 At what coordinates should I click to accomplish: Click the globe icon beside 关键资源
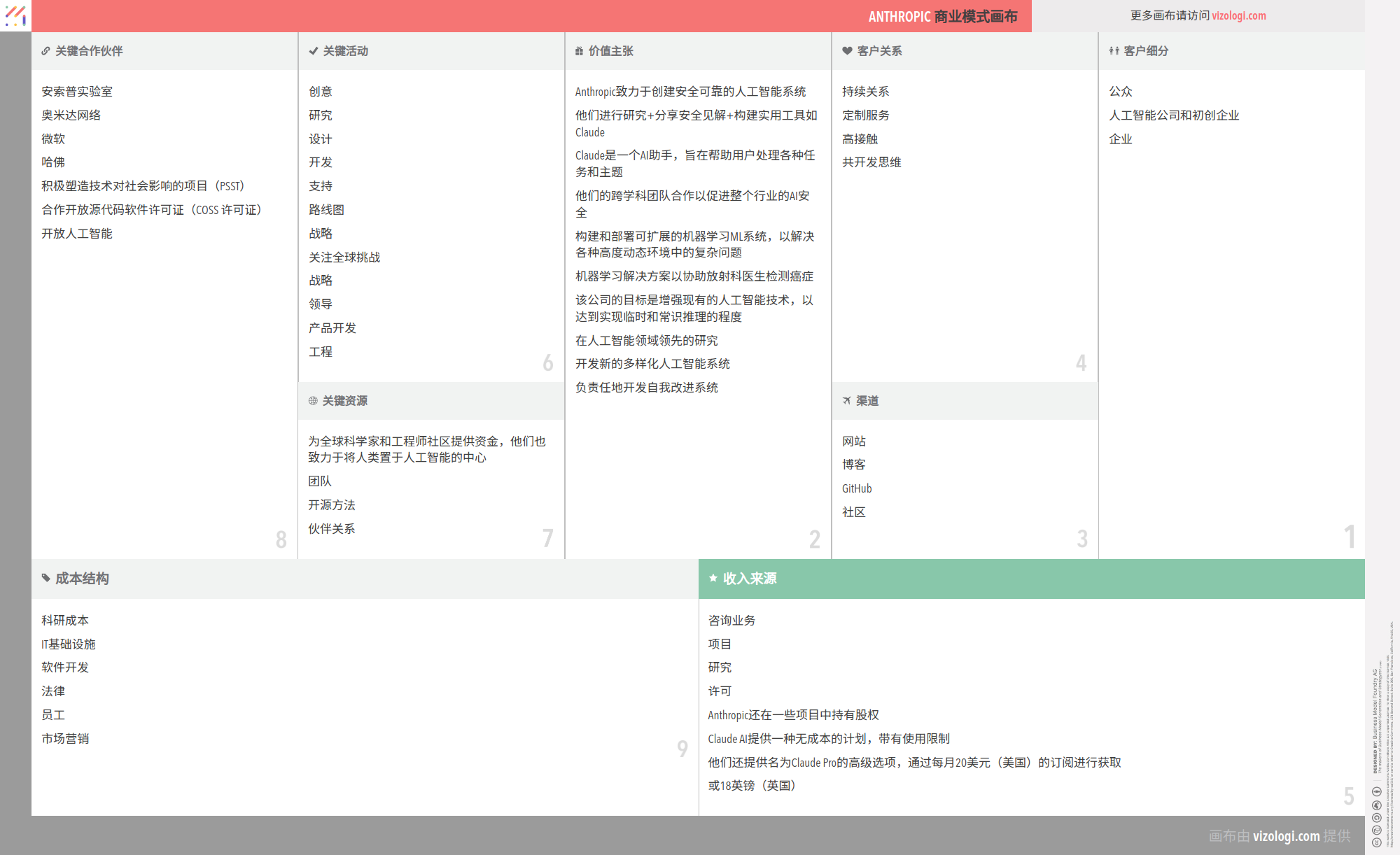point(312,400)
